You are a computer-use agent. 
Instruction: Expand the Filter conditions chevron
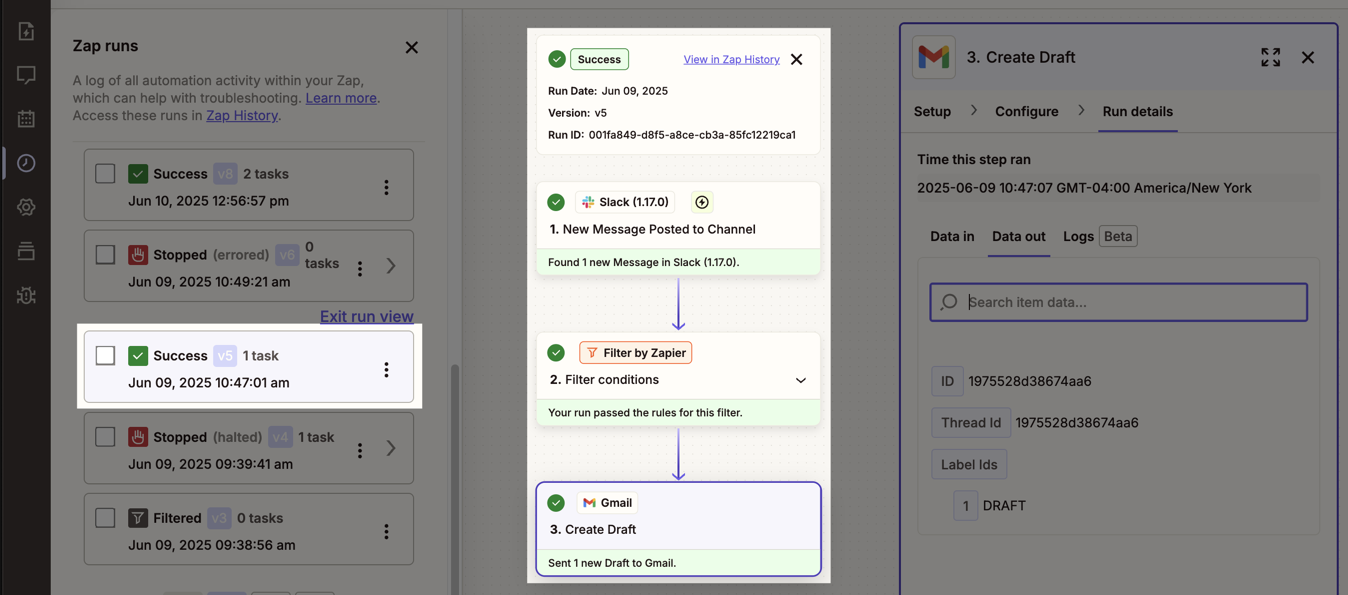click(800, 380)
